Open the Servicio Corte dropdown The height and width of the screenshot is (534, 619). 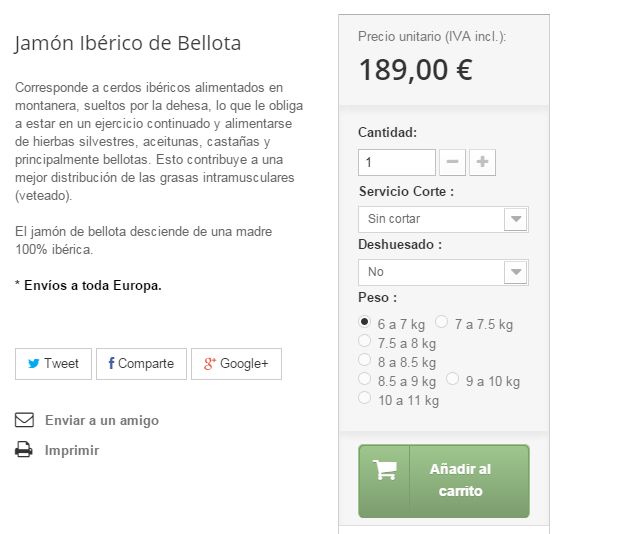443,219
